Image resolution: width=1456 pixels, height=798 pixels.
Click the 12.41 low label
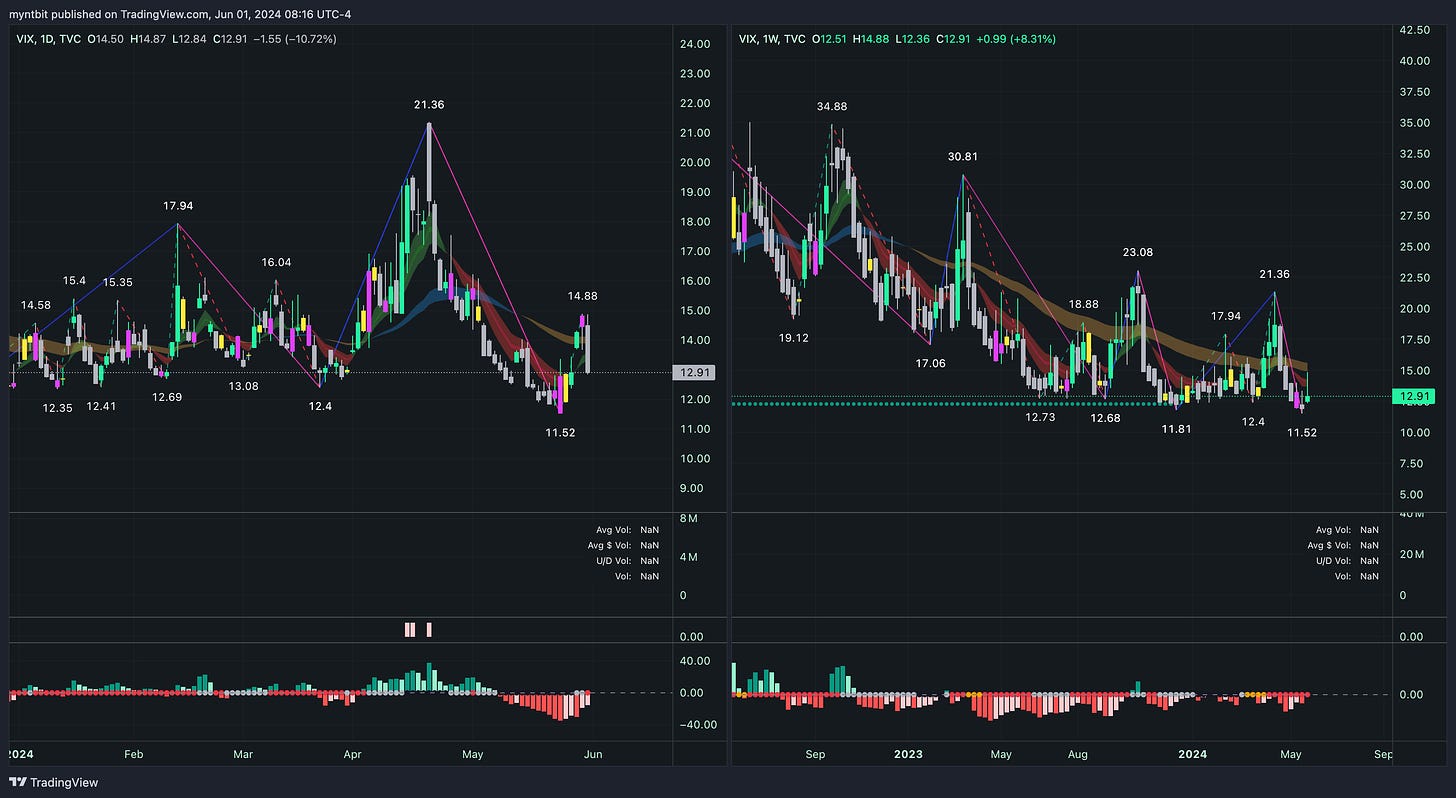[x=101, y=406]
